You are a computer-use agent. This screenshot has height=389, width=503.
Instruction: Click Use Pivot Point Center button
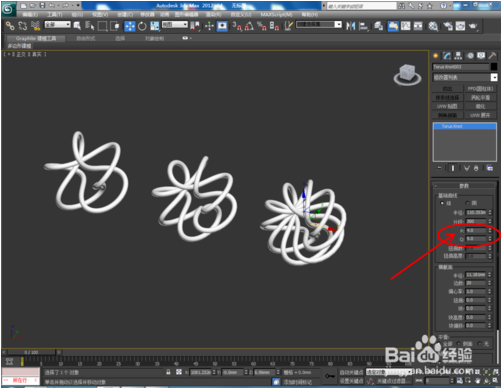tap(196, 26)
